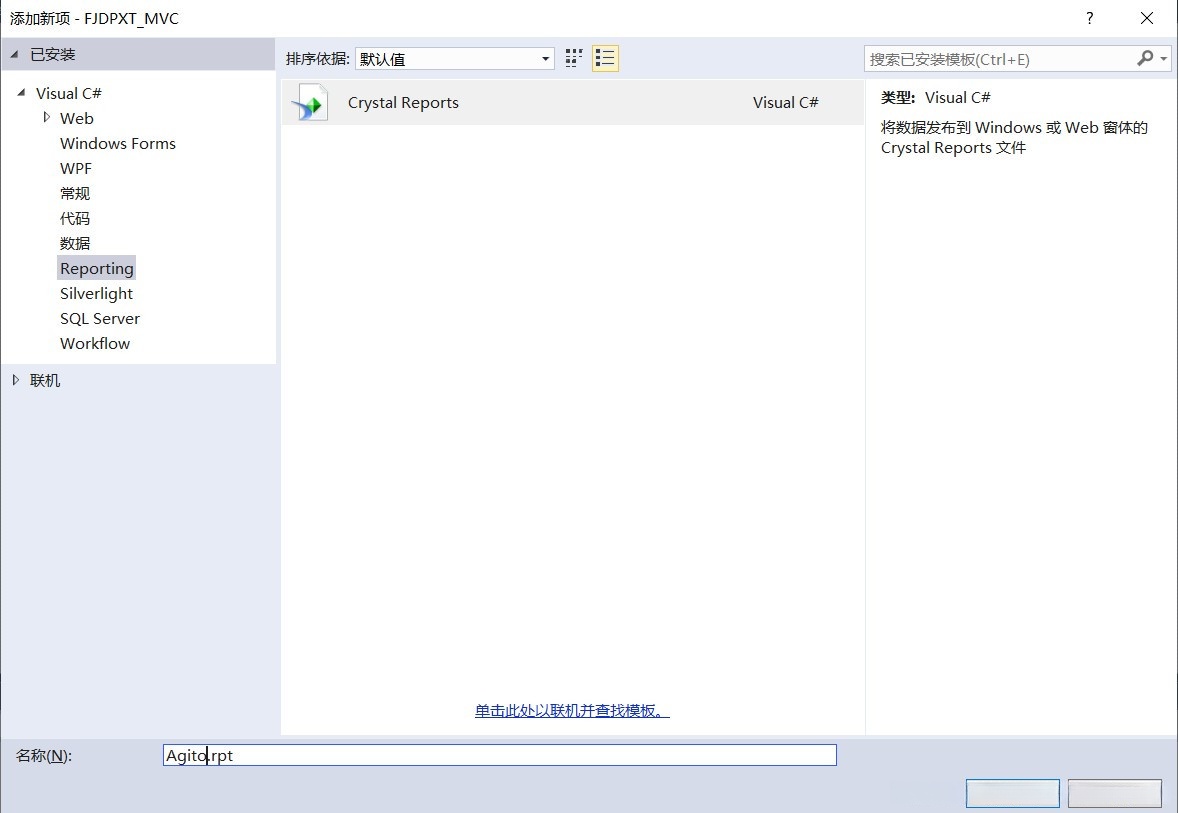Select Workflow category

coord(95,343)
